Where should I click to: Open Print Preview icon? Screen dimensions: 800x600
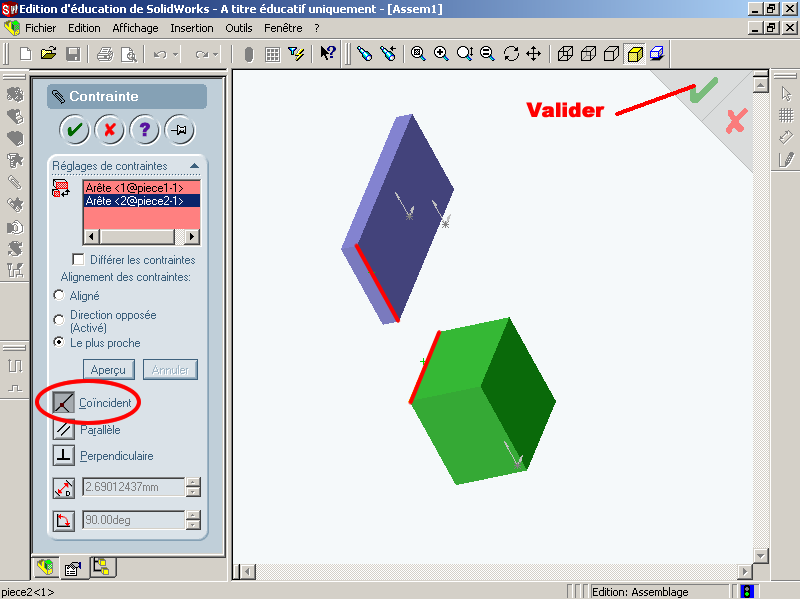pos(129,54)
